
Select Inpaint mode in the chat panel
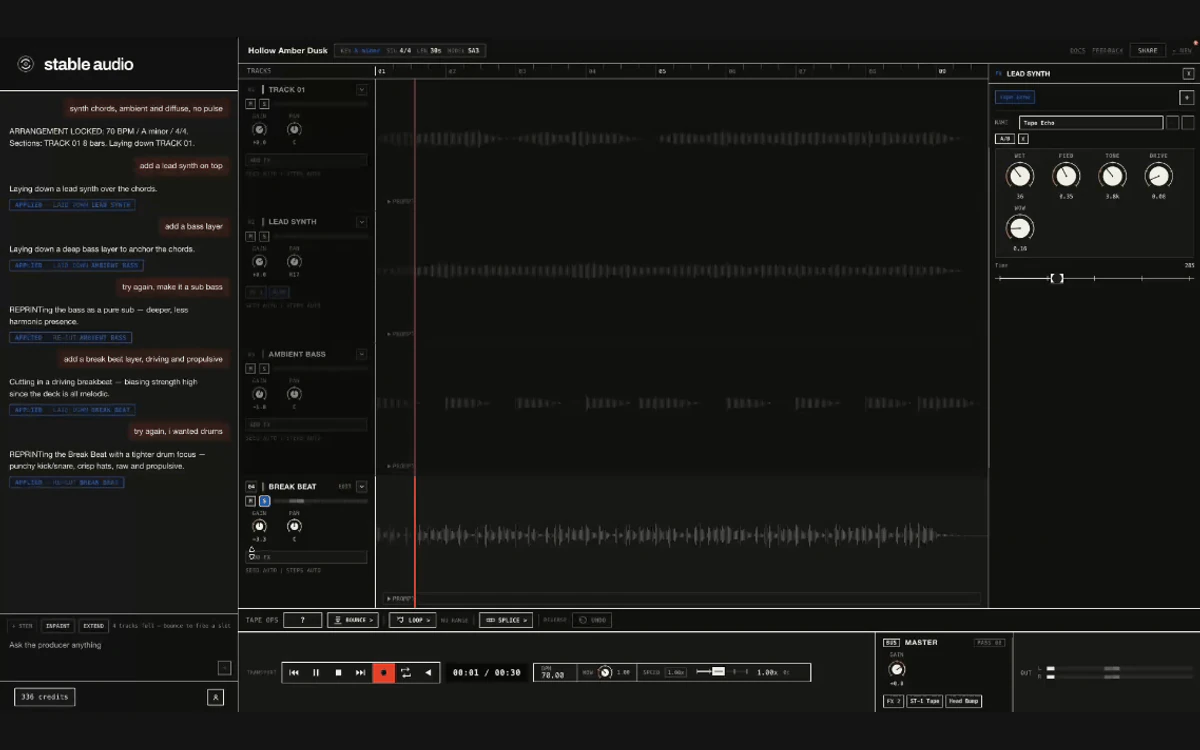pos(58,626)
